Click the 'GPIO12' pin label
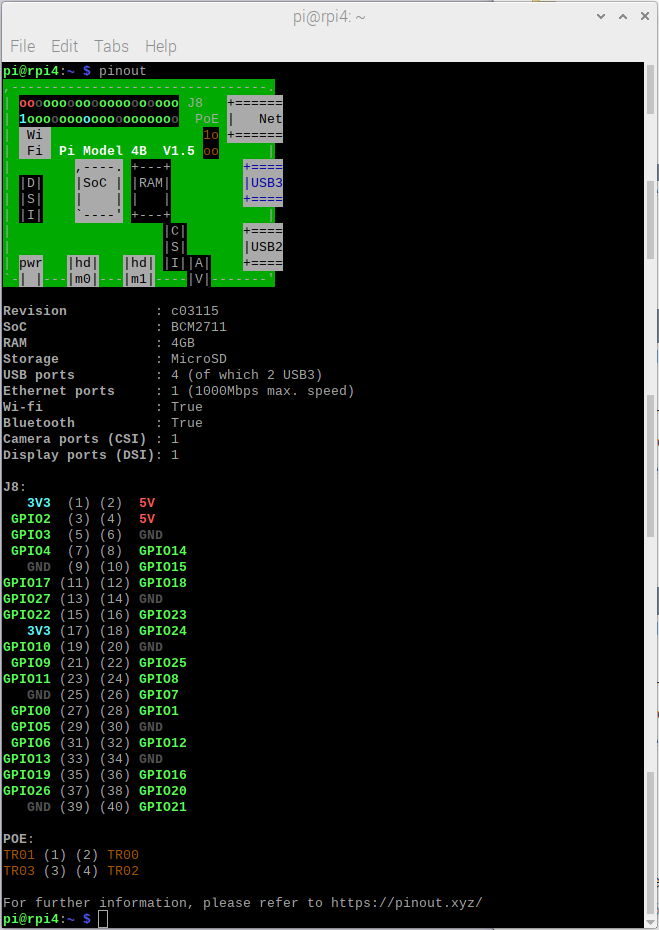The height and width of the screenshot is (930, 659). [x=163, y=743]
